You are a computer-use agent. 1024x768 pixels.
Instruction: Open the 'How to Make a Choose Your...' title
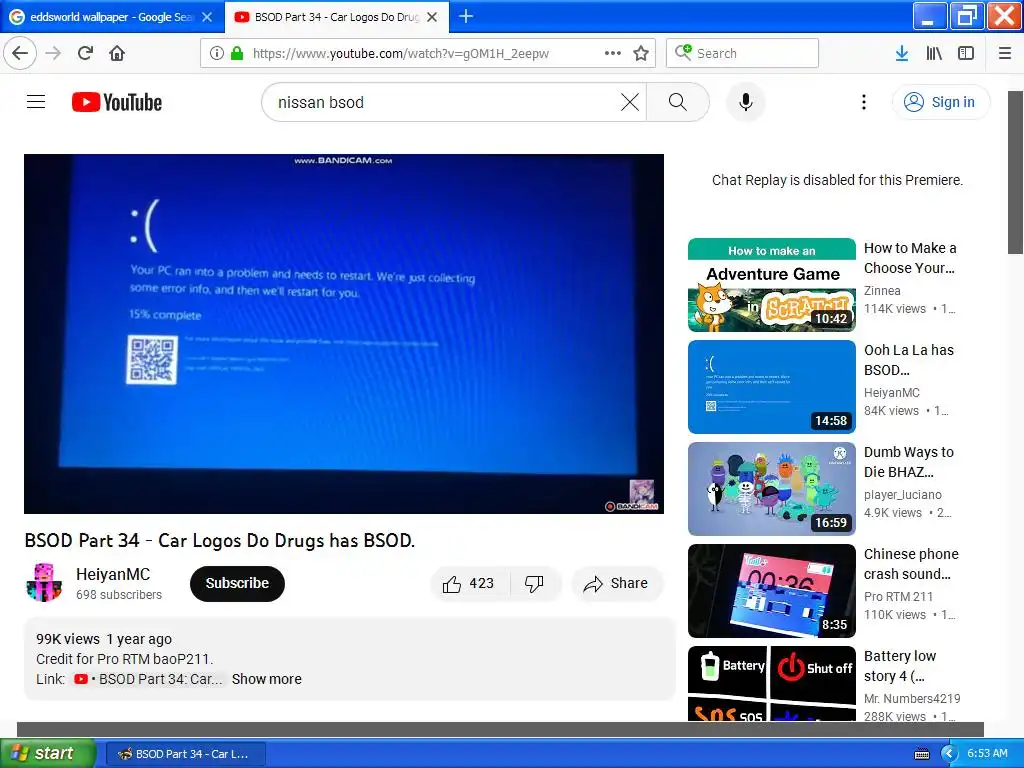tap(910, 258)
